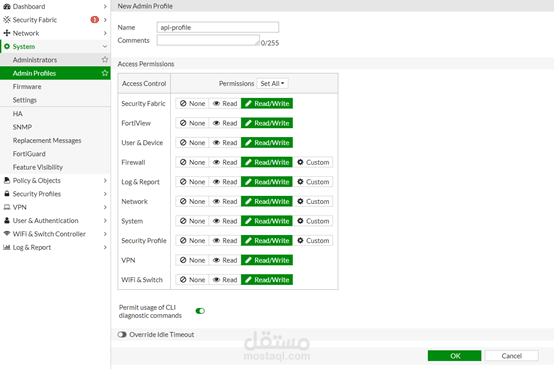Cancel the new admin profile
Viewport: 554px width, 369px height.
tap(512, 356)
